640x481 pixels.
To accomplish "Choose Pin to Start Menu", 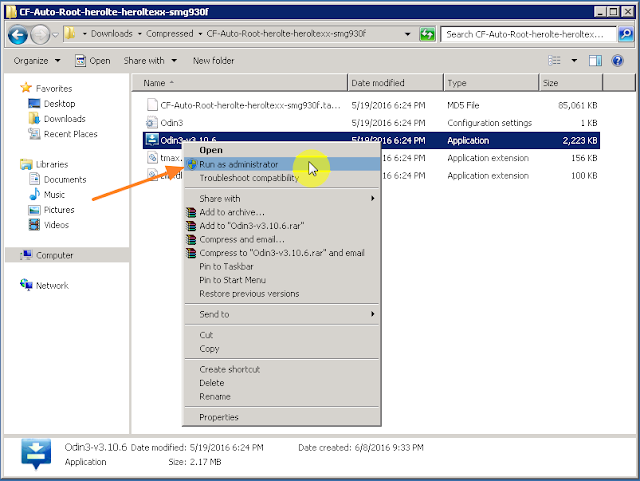I will tap(282, 280).
